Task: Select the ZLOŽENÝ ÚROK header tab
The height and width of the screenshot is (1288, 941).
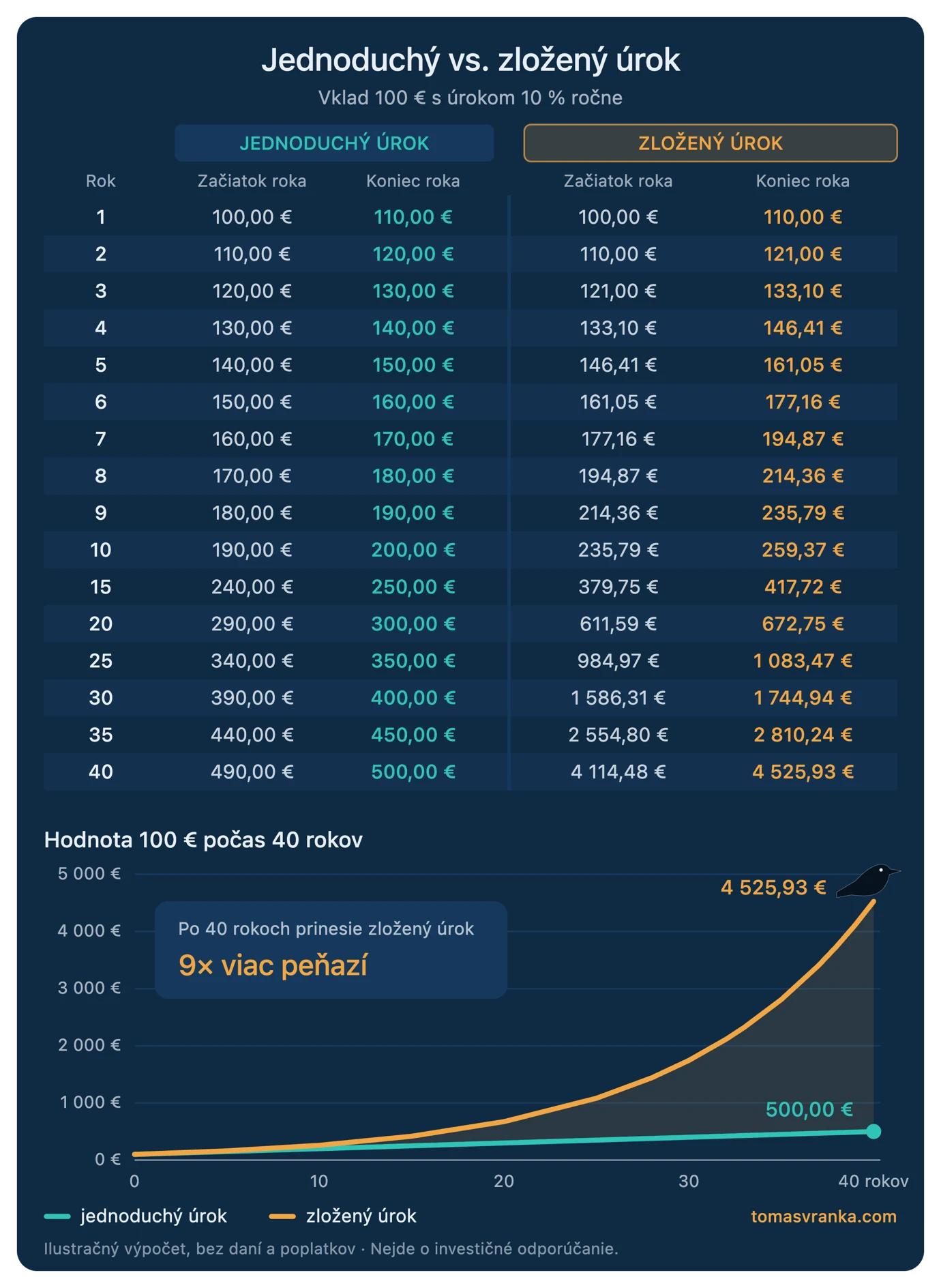Action: coord(711,143)
